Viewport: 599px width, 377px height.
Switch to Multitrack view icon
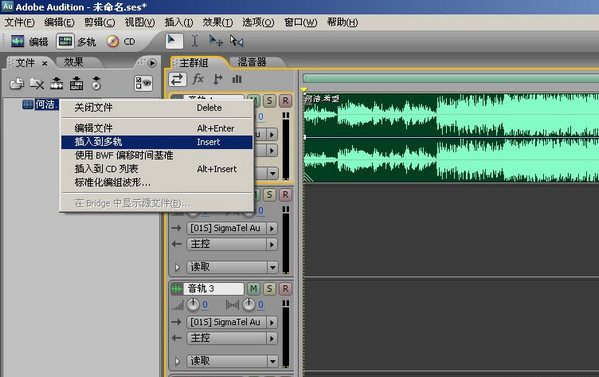(65, 41)
